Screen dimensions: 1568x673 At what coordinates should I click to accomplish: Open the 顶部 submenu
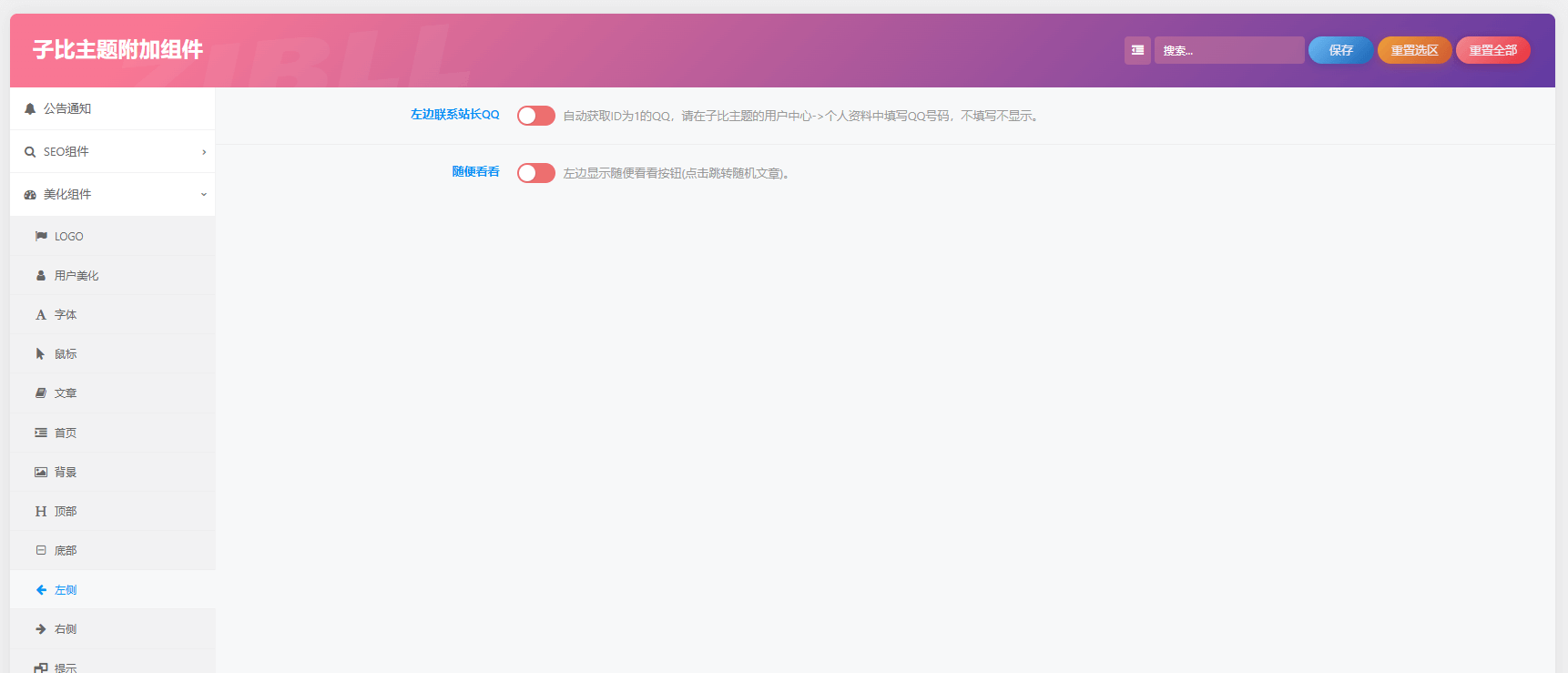[113, 511]
